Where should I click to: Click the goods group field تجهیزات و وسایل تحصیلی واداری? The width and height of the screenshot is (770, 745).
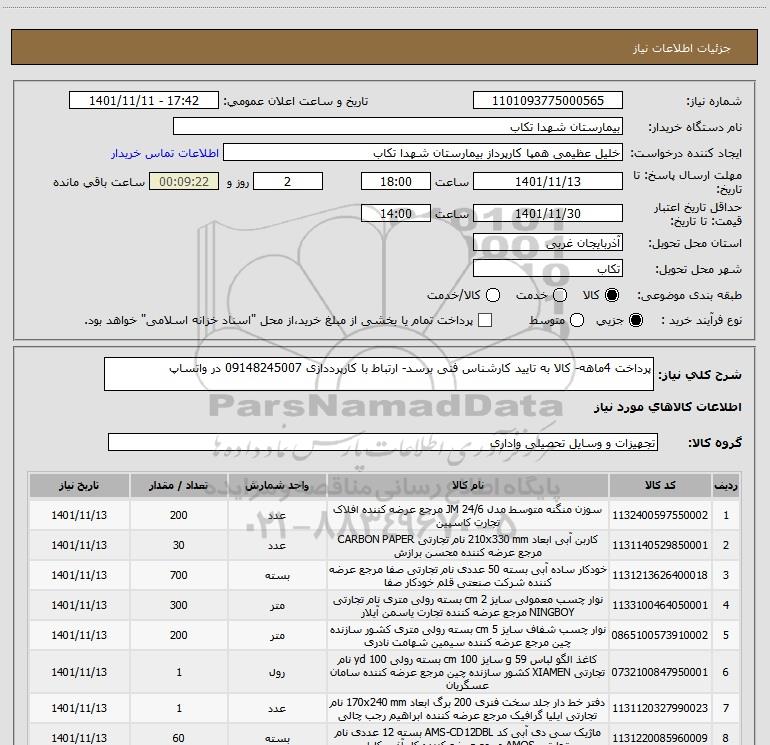(383, 442)
